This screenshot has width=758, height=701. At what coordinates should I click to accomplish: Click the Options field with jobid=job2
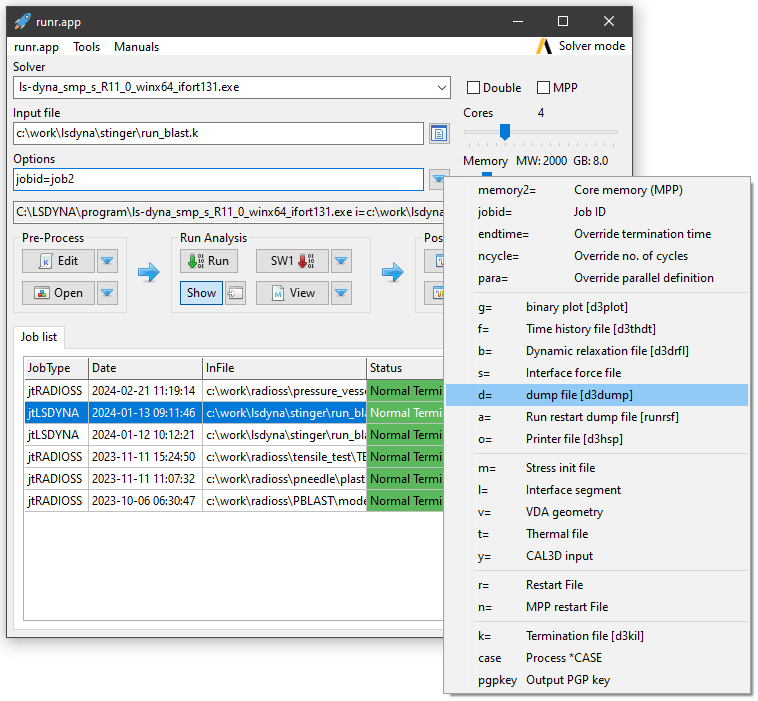click(x=219, y=179)
